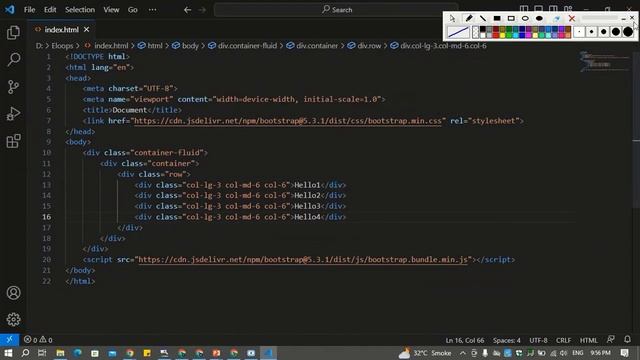Click the notifications bell in status bar
Viewport: 640px width, 360px height.
[x=627, y=340]
